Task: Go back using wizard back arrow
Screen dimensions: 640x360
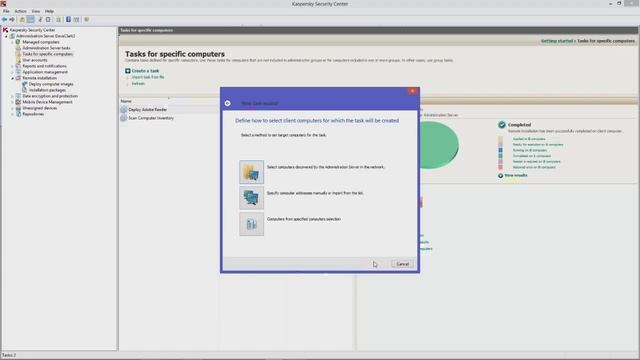Action: click(x=228, y=103)
